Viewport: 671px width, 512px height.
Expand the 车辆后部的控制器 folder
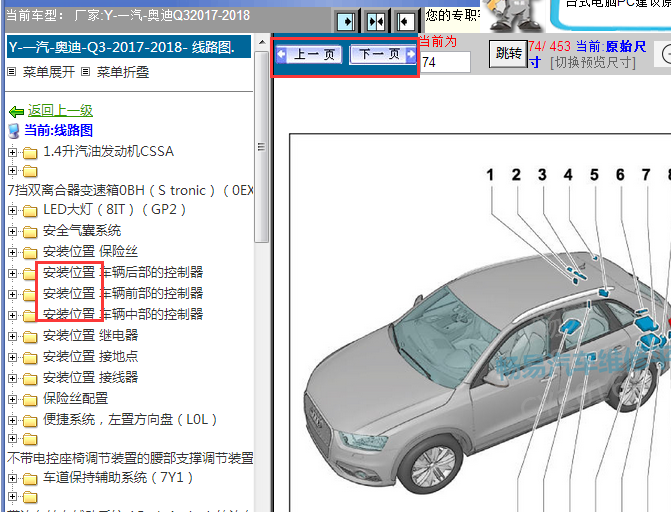[12, 273]
